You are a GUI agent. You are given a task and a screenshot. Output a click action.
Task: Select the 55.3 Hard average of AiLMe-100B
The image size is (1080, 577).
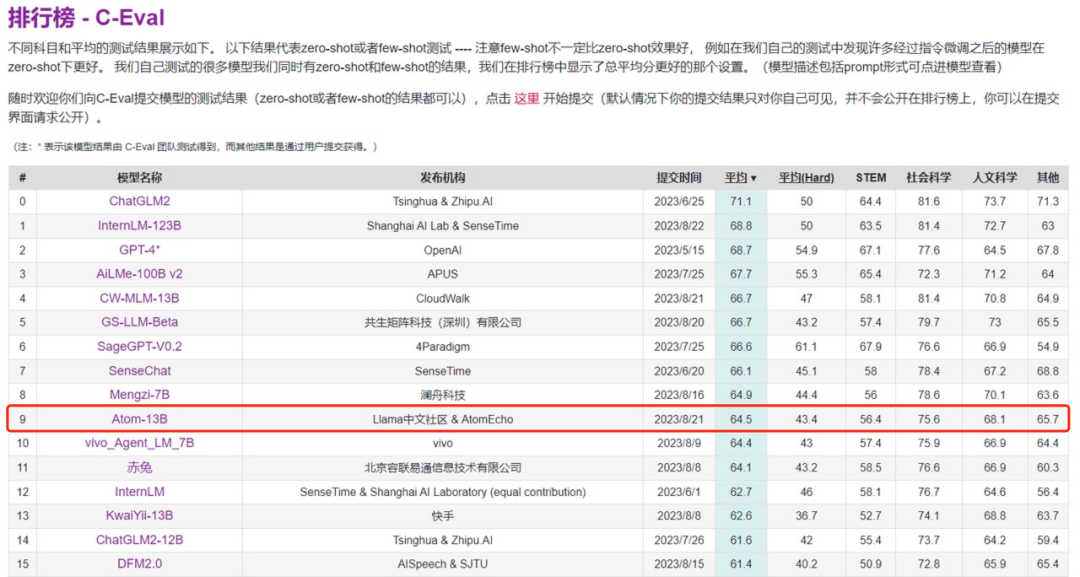click(x=806, y=274)
